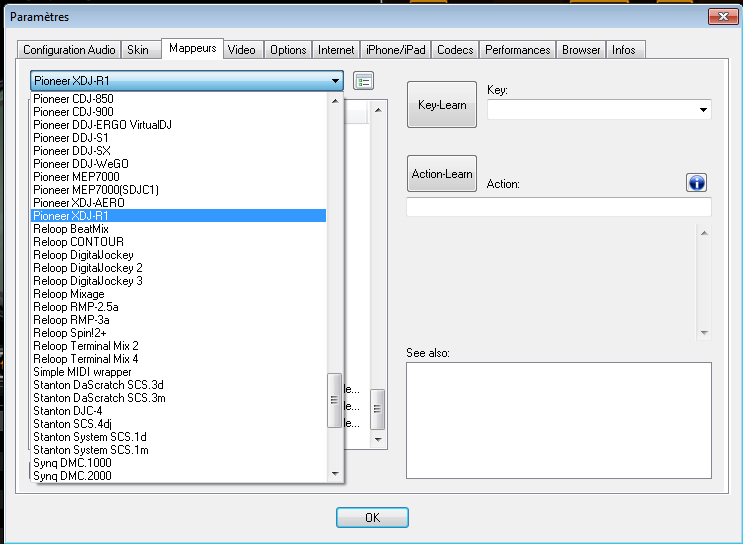Choose Simple MIDI wrapper in the list
The width and height of the screenshot is (743, 544).
pos(82,372)
